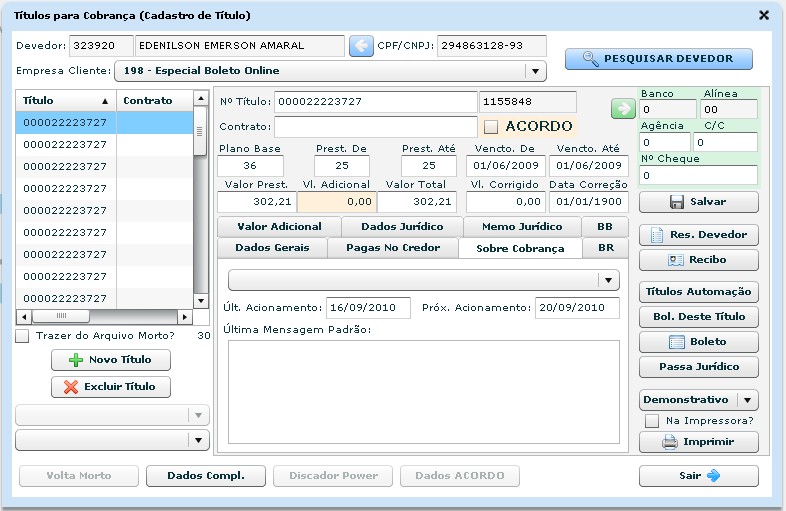
Task: Expand the disabled combo box below Excluir Título
Action: pyautogui.click(x=112, y=415)
